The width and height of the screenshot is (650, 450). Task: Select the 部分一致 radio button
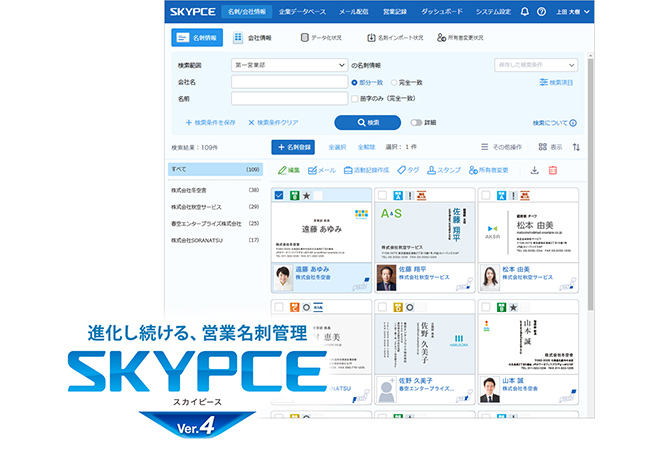coord(354,82)
